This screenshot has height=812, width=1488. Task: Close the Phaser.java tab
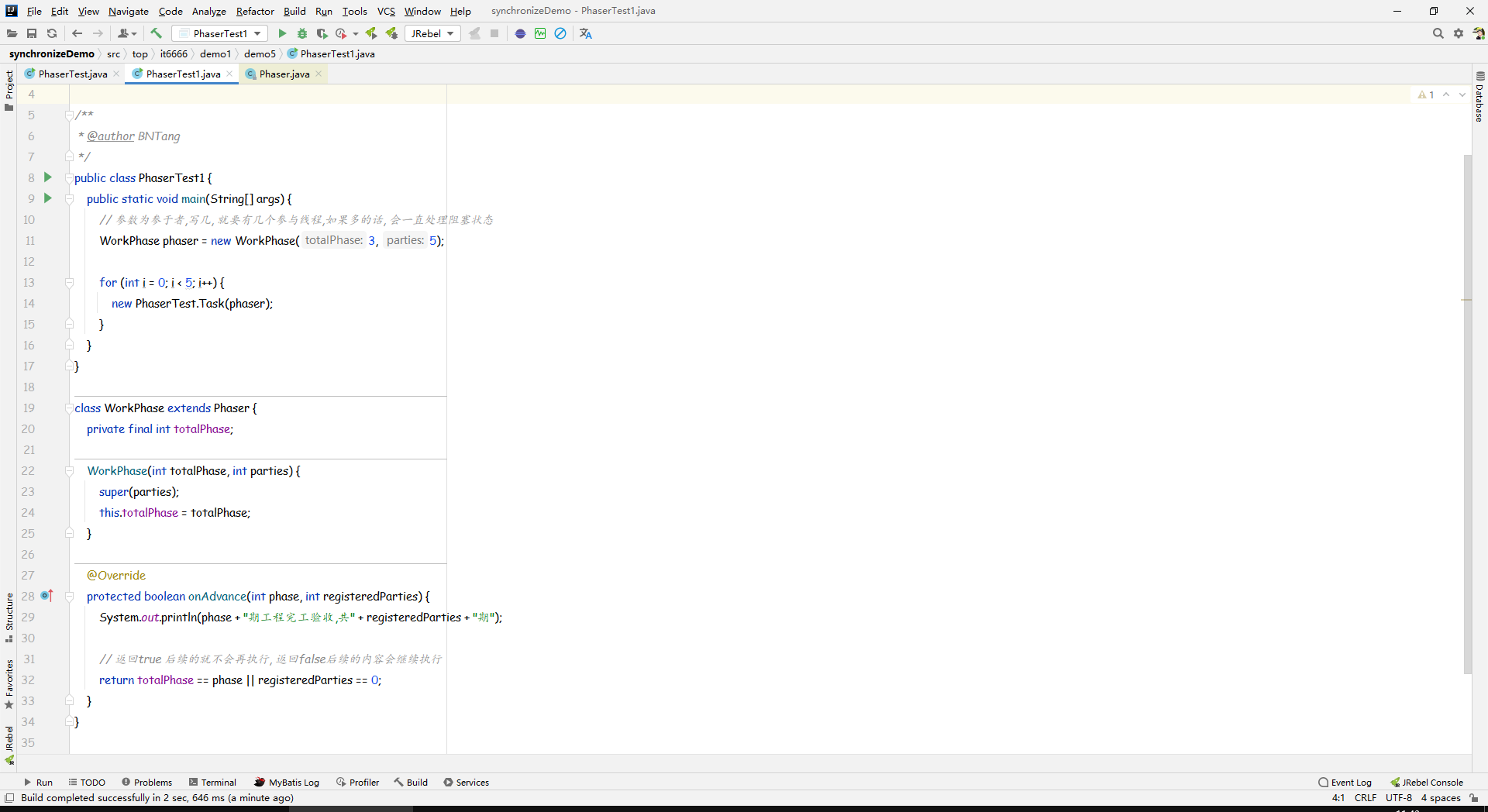coord(319,74)
